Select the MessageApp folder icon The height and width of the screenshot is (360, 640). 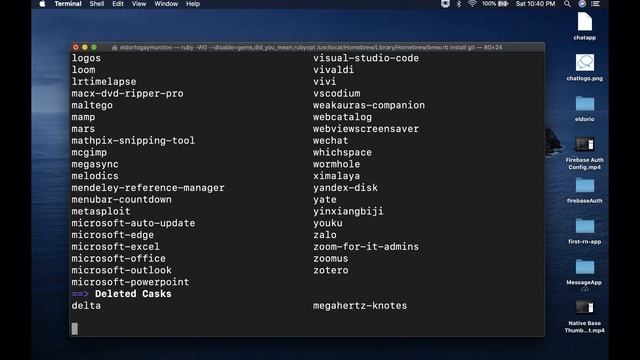(584, 267)
